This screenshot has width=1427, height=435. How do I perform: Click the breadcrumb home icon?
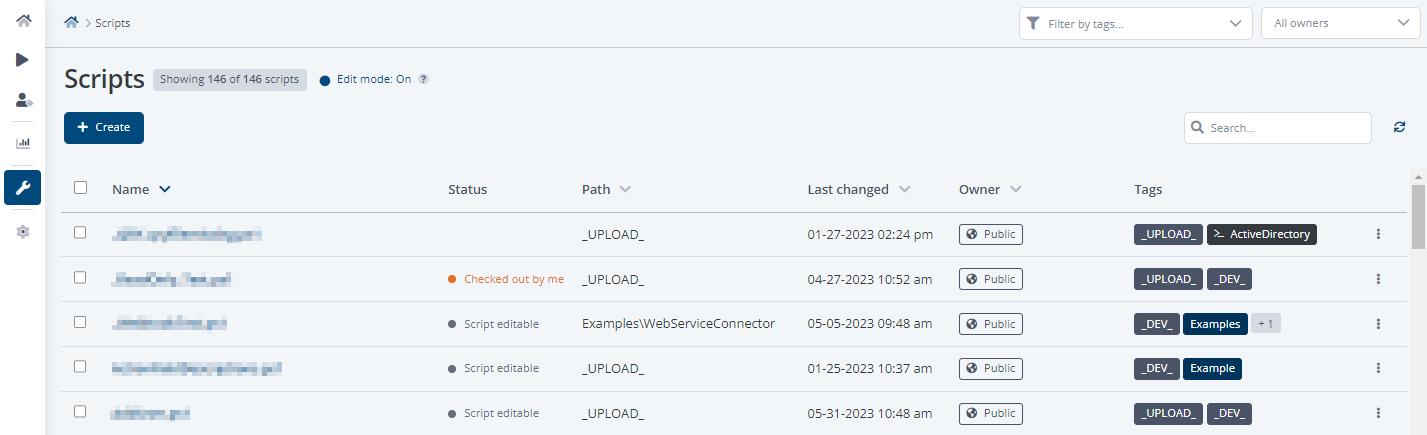pyautogui.click(x=71, y=22)
